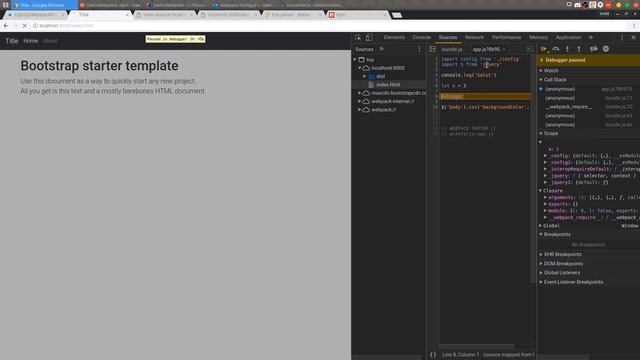The width and height of the screenshot is (640, 360).
Task: Open the system applications menu icon
Action: [5, 5]
